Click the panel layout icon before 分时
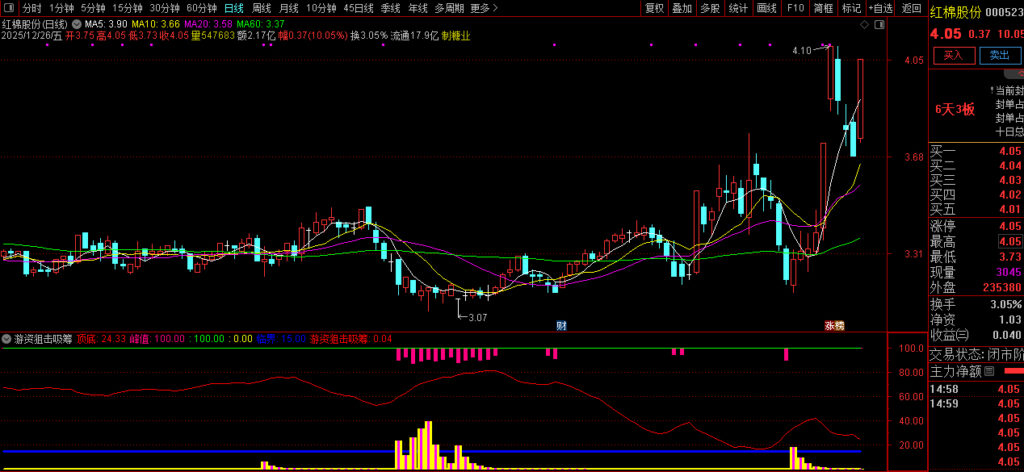 pos(10,7)
